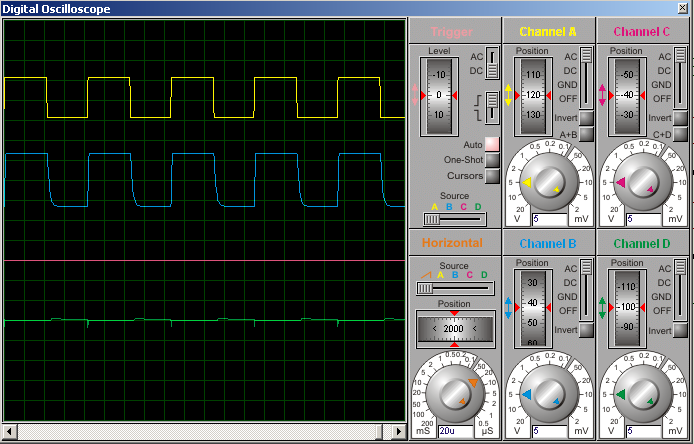The image size is (694, 444).
Task: Toggle Invert for Channel A
Action: tap(587, 119)
